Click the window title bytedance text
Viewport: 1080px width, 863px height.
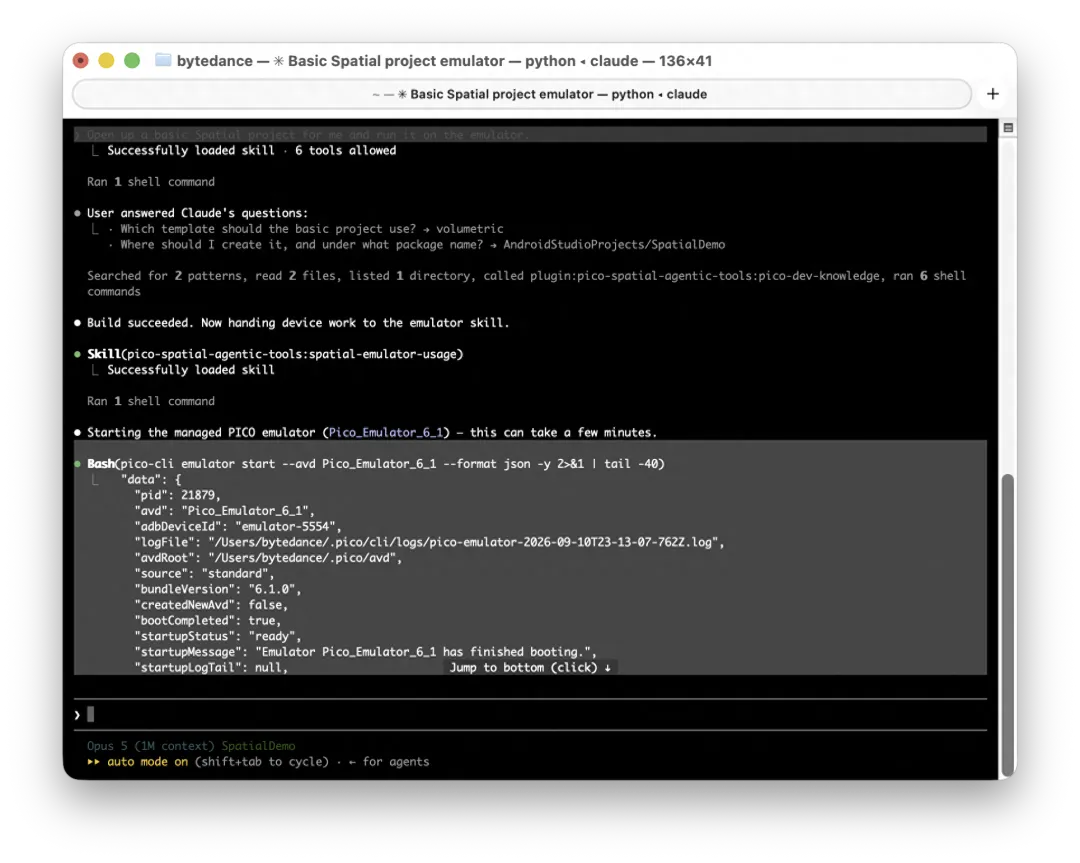[x=214, y=61]
